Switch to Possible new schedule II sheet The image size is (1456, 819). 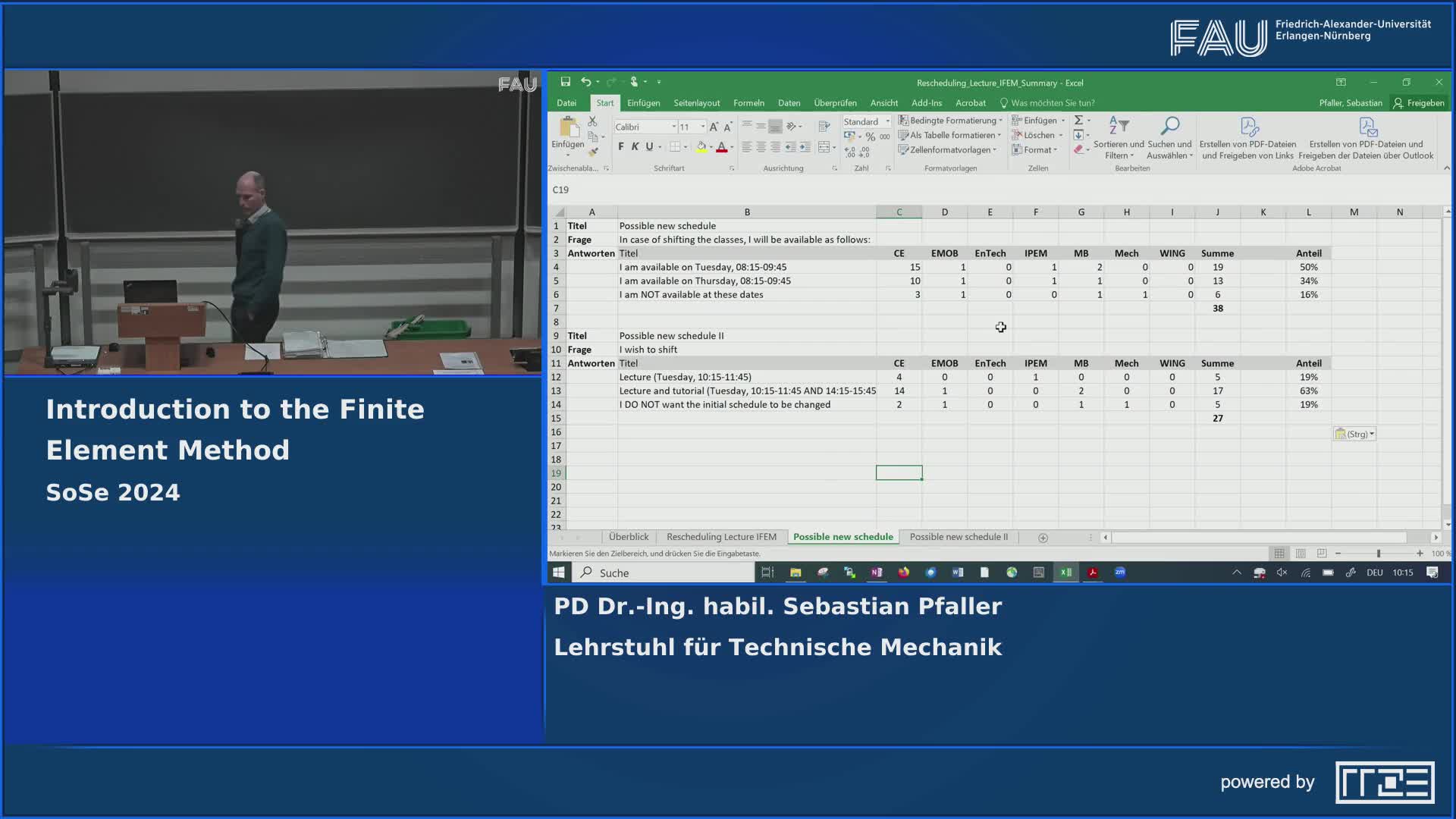(x=959, y=537)
